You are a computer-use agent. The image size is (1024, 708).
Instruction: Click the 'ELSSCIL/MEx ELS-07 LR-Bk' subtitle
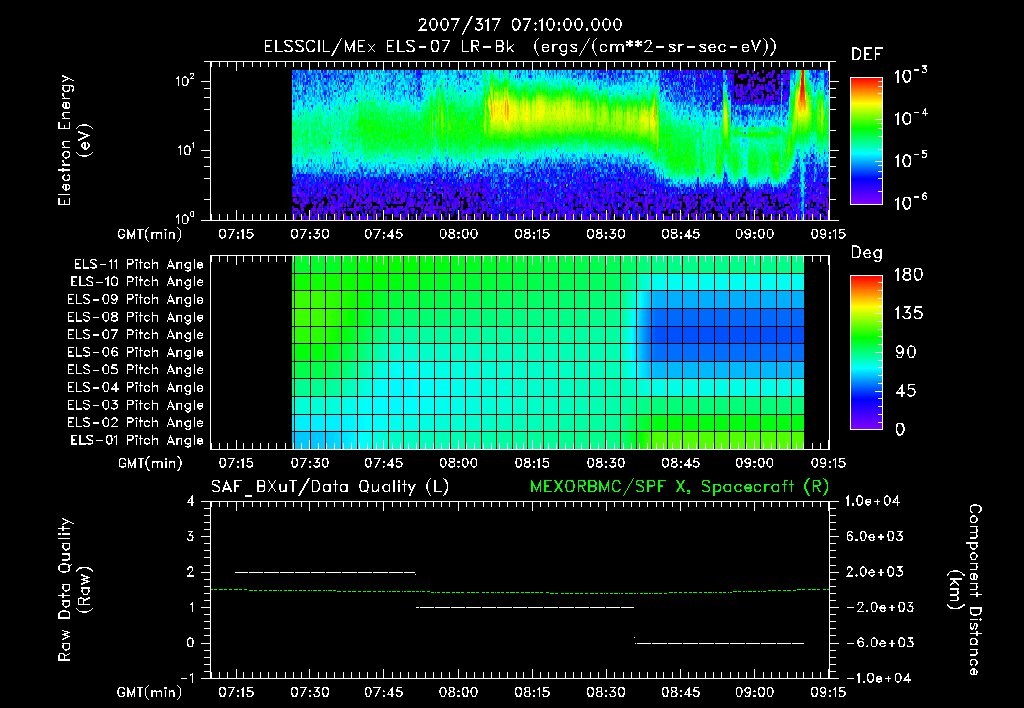tap(389, 47)
